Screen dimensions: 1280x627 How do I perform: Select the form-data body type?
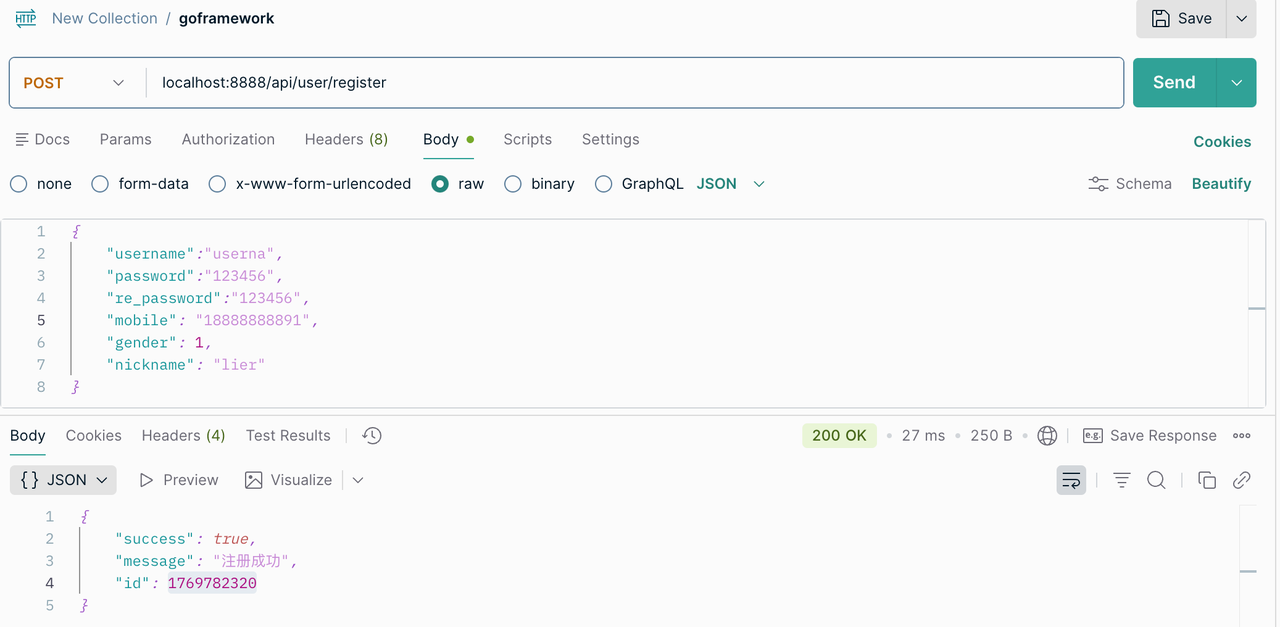140,183
